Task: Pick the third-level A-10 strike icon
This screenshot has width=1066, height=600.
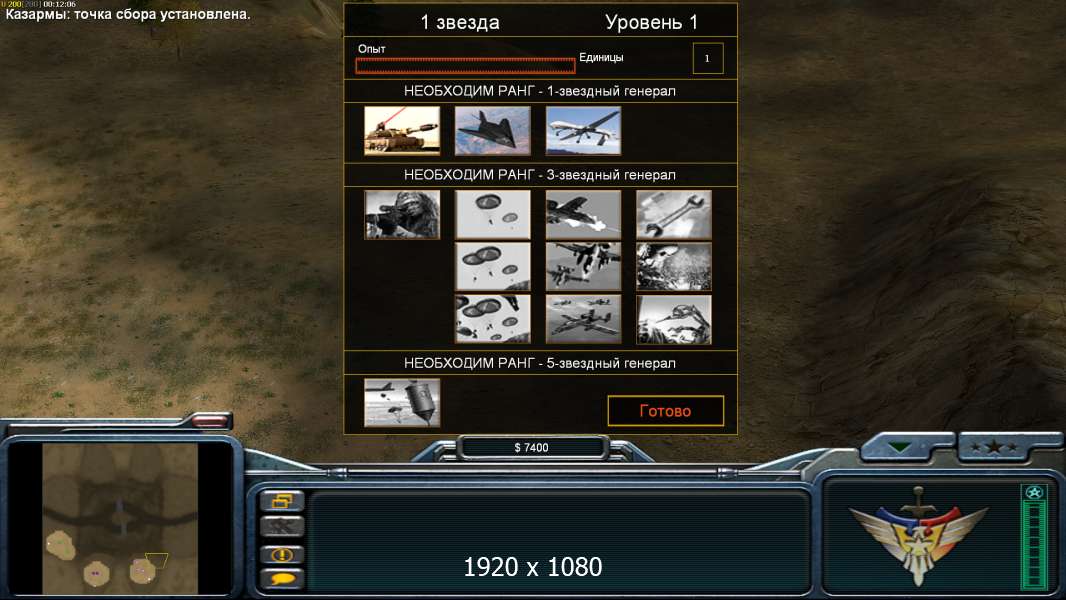Action: tap(583, 319)
